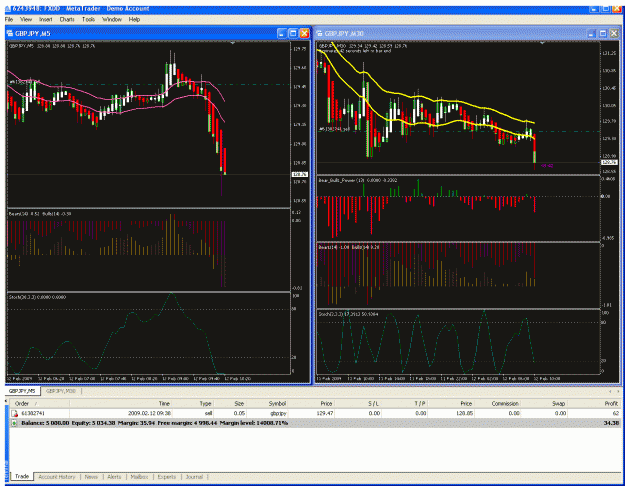Click the GBPJPY,M5 chart window title icon
The height and width of the screenshot is (486, 625).
coord(10,33)
